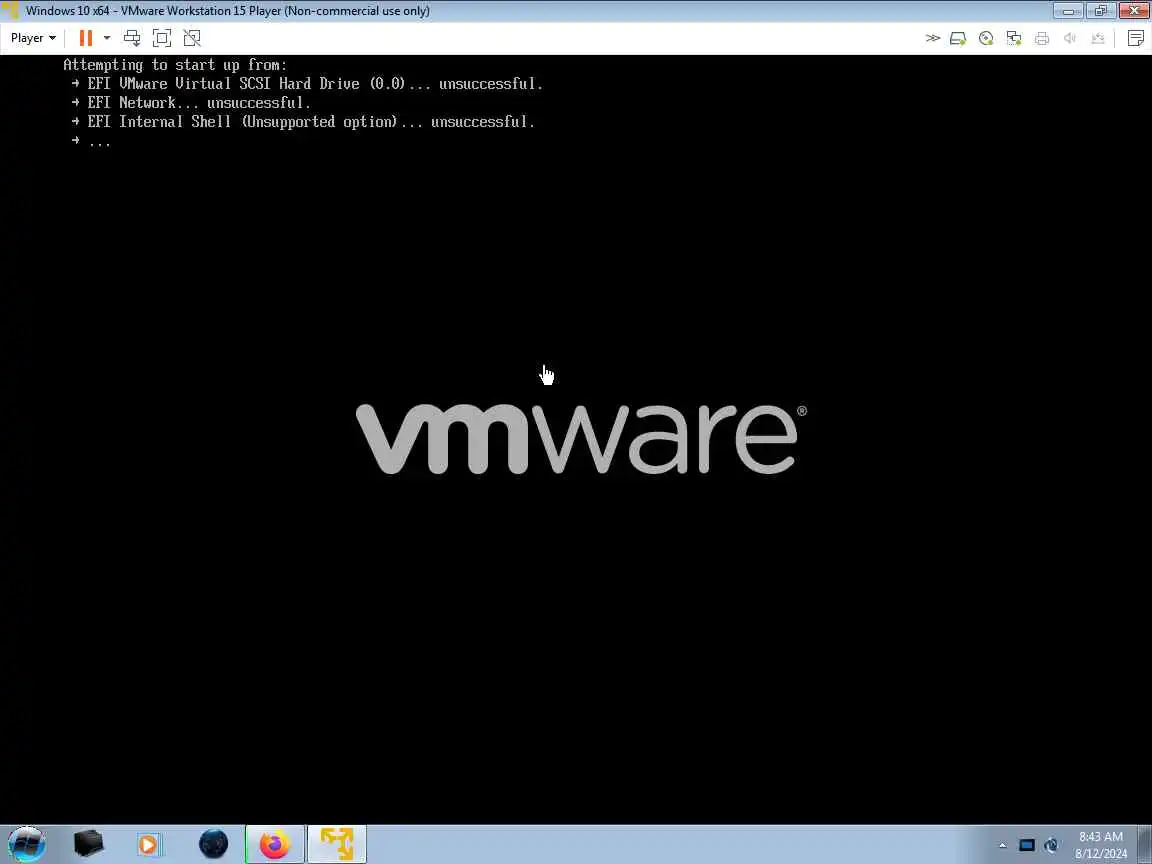Open the Player menu
The width and height of the screenshot is (1152, 864).
point(33,38)
